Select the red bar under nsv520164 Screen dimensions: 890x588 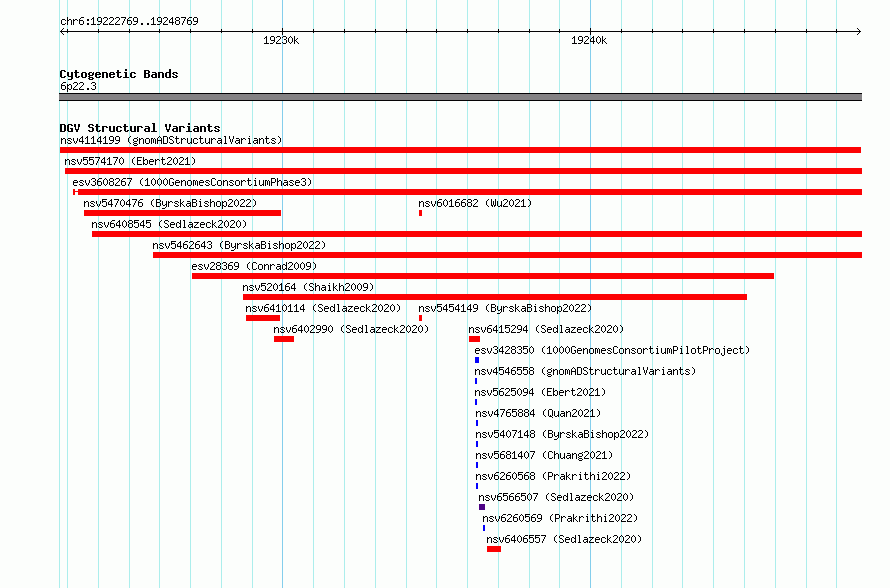point(495,297)
